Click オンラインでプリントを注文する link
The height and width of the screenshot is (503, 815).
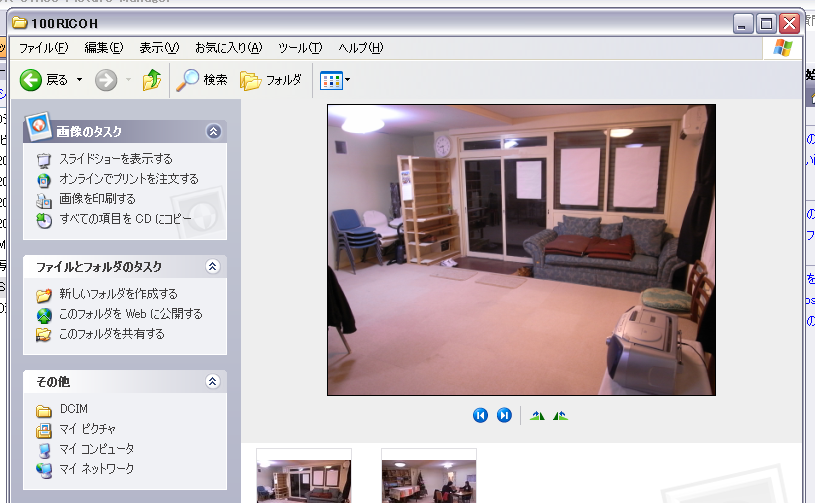(x=129, y=179)
